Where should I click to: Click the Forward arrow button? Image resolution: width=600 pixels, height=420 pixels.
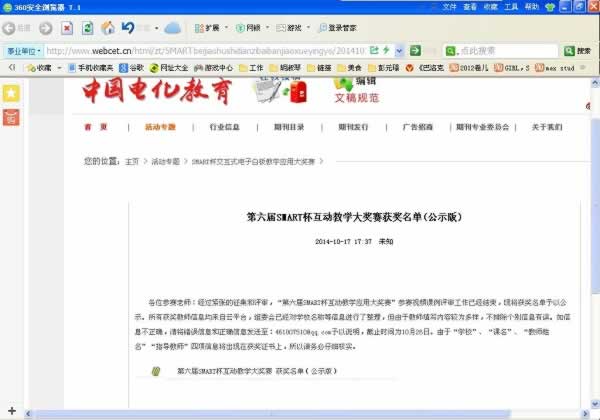click(x=46, y=28)
